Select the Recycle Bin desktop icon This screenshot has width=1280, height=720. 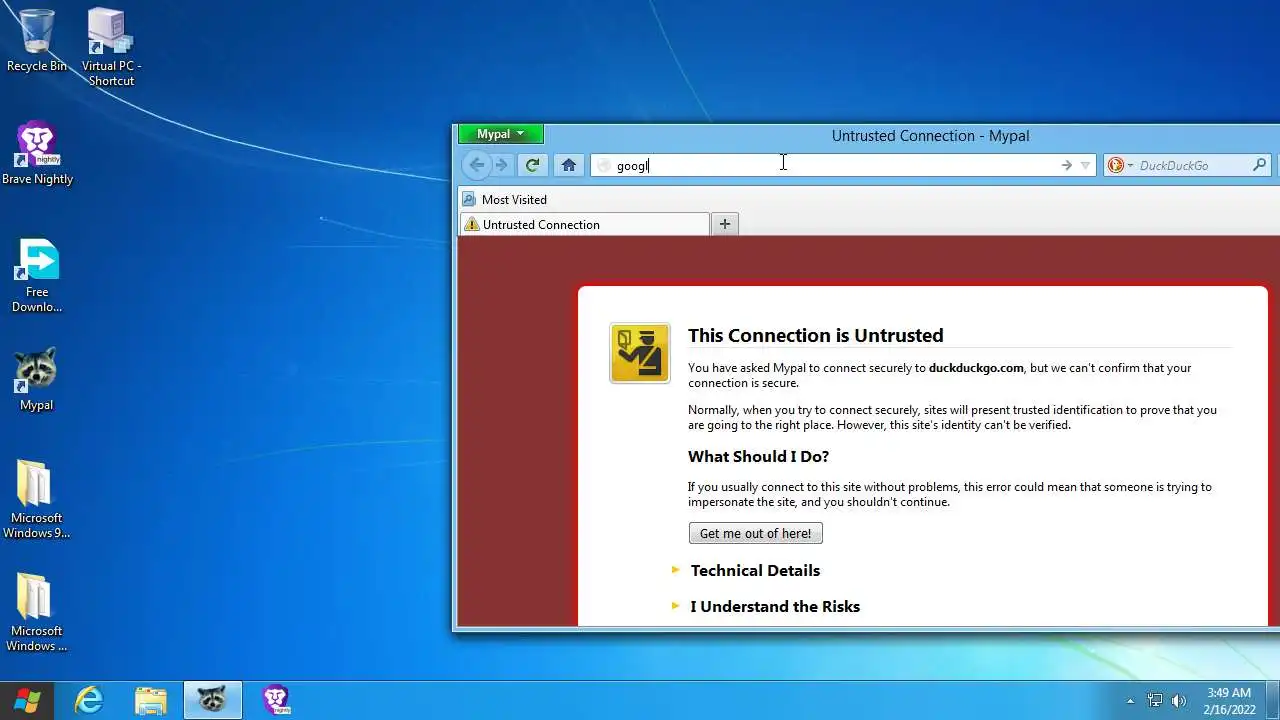[x=37, y=41]
